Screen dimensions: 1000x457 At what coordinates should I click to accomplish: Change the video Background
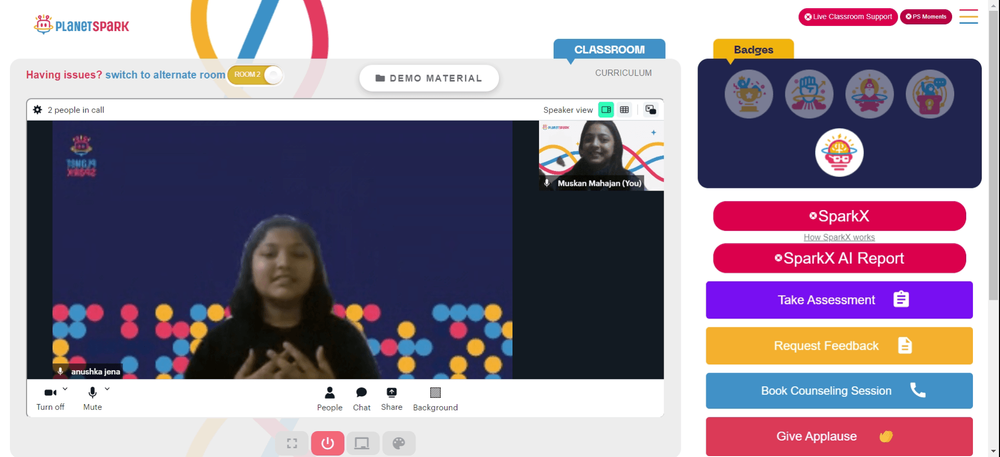tap(436, 399)
